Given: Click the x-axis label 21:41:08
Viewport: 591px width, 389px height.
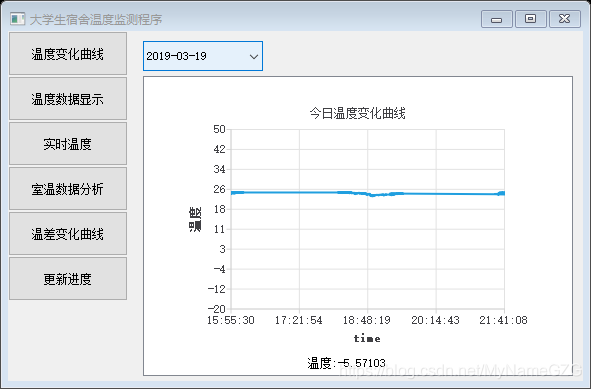Looking at the screenshot, I should click(504, 320).
